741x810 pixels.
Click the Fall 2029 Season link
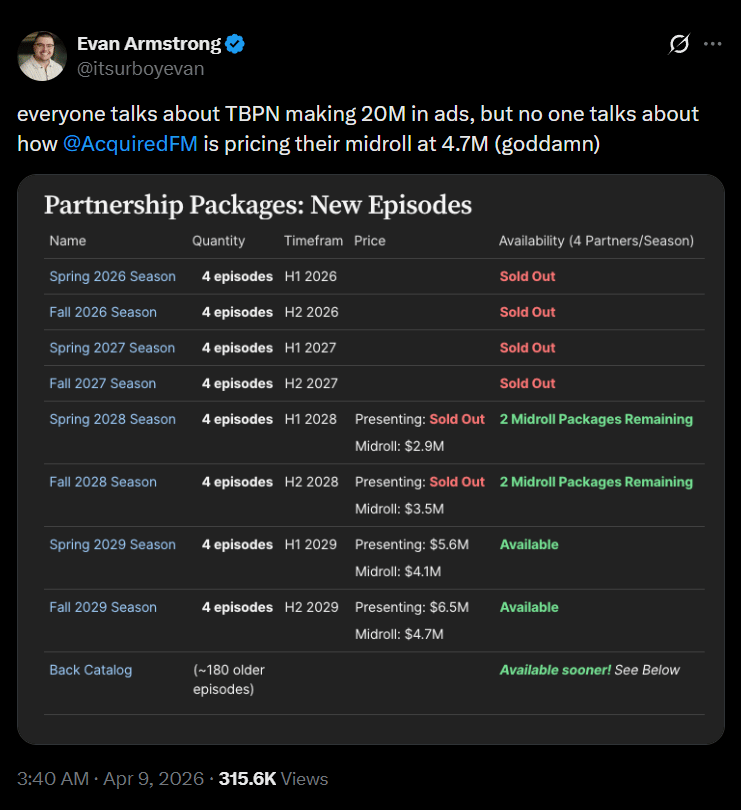103,607
